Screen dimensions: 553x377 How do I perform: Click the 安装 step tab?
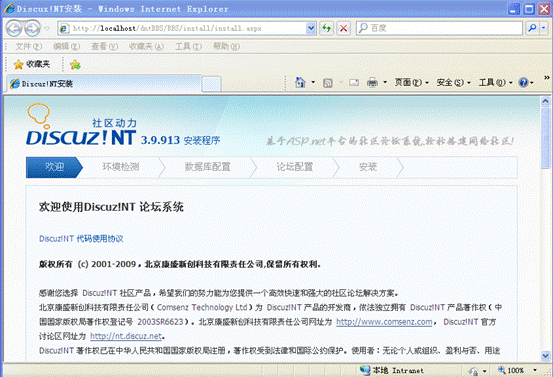[368, 167]
